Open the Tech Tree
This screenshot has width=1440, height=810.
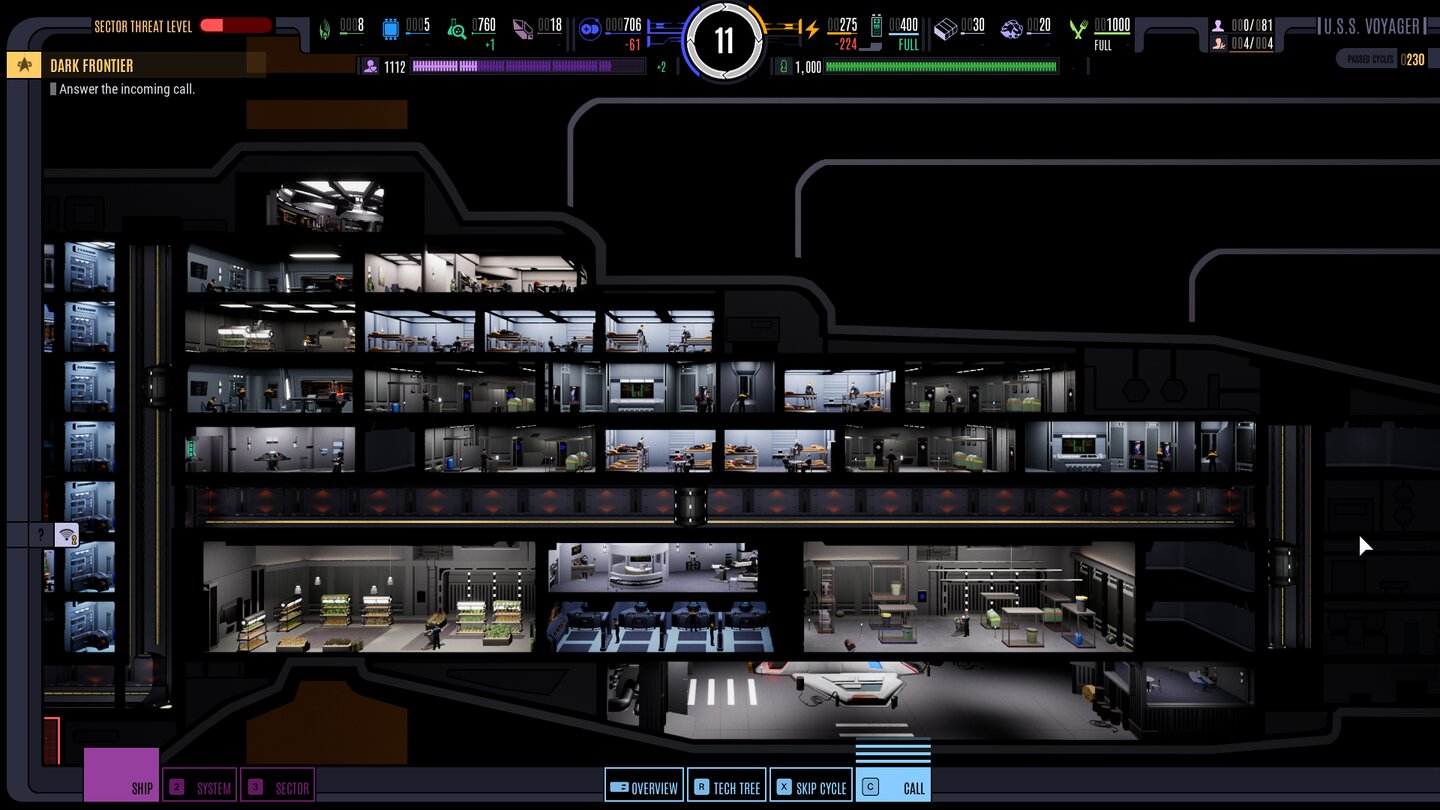pos(726,787)
